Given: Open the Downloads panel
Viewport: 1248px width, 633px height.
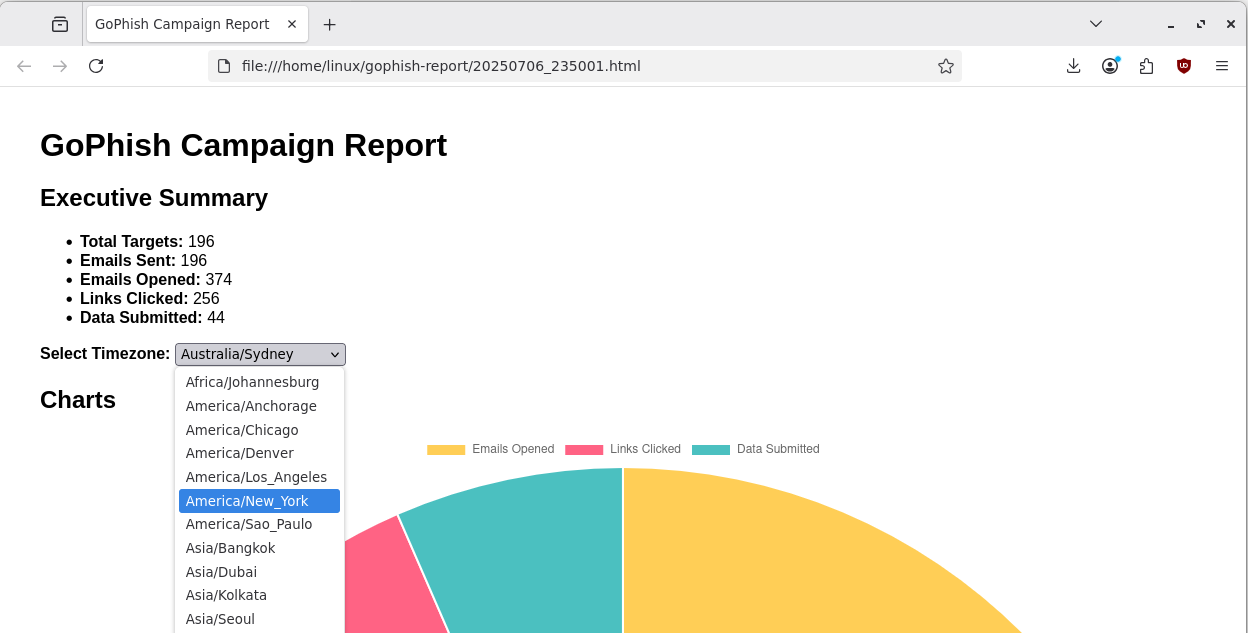Looking at the screenshot, I should (x=1073, y=66).
